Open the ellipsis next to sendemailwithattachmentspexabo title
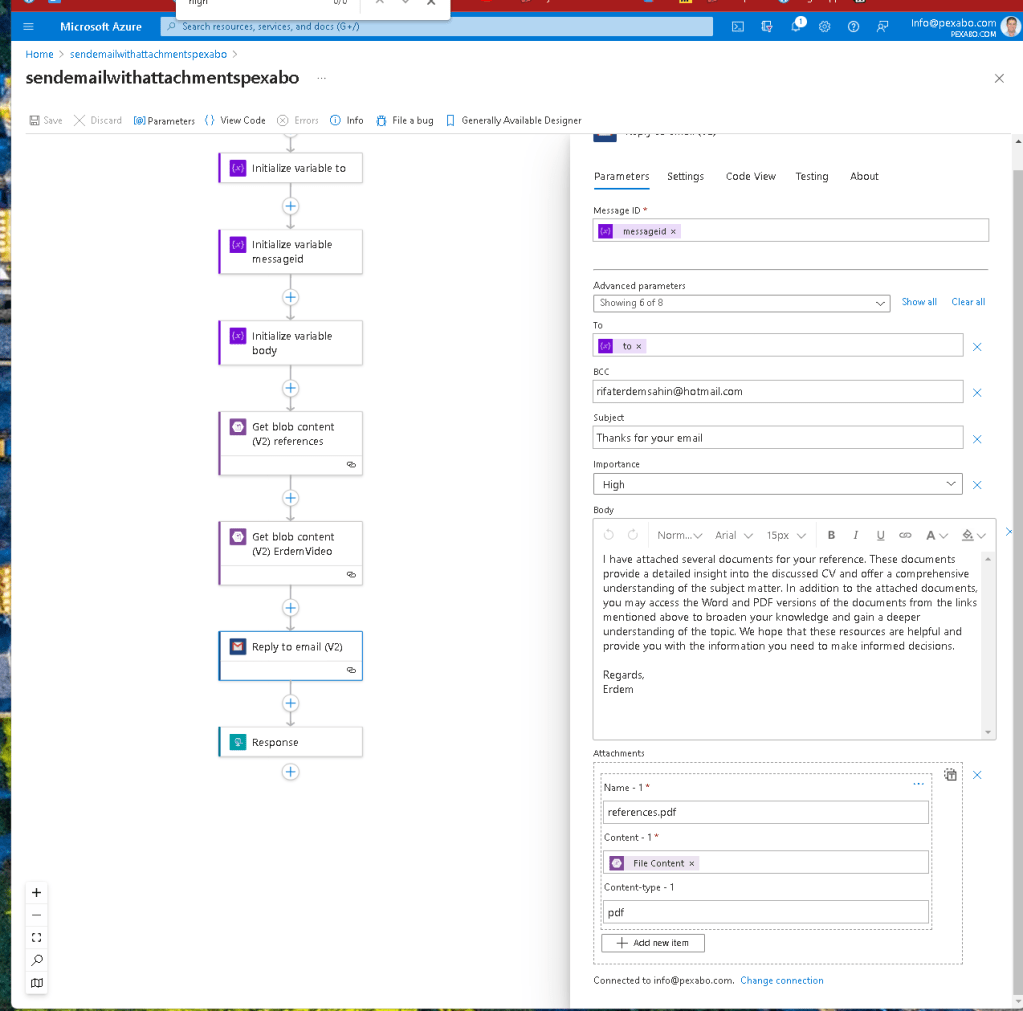Screen dimensions: 1023x1011 321,78
